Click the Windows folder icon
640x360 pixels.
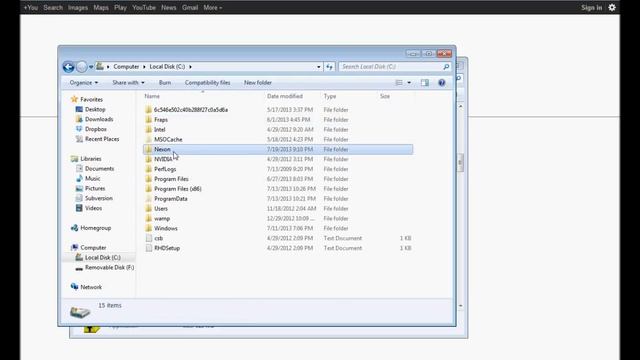149,228
